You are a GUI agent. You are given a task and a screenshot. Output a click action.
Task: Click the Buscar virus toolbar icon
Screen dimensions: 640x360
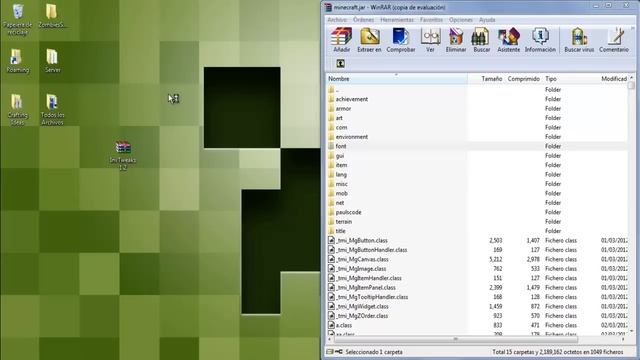579,40
